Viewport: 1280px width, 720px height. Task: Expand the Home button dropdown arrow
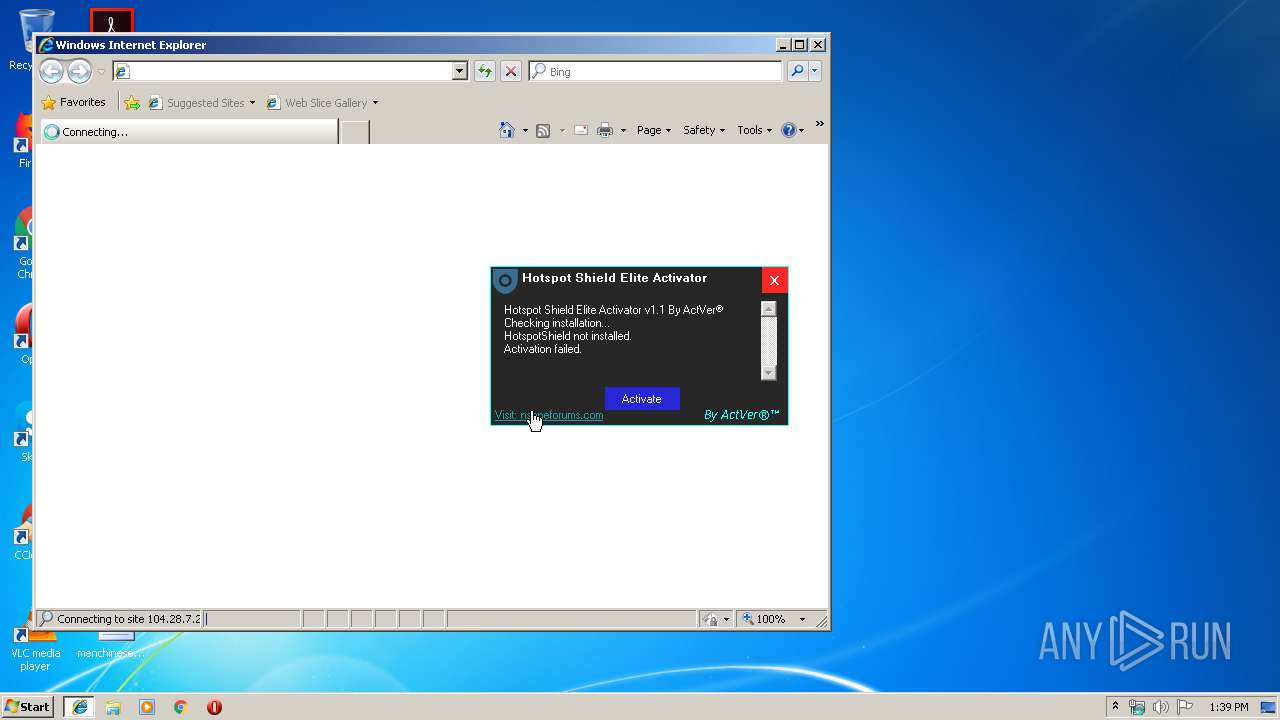pyautogui.click(x=525, y=130)
